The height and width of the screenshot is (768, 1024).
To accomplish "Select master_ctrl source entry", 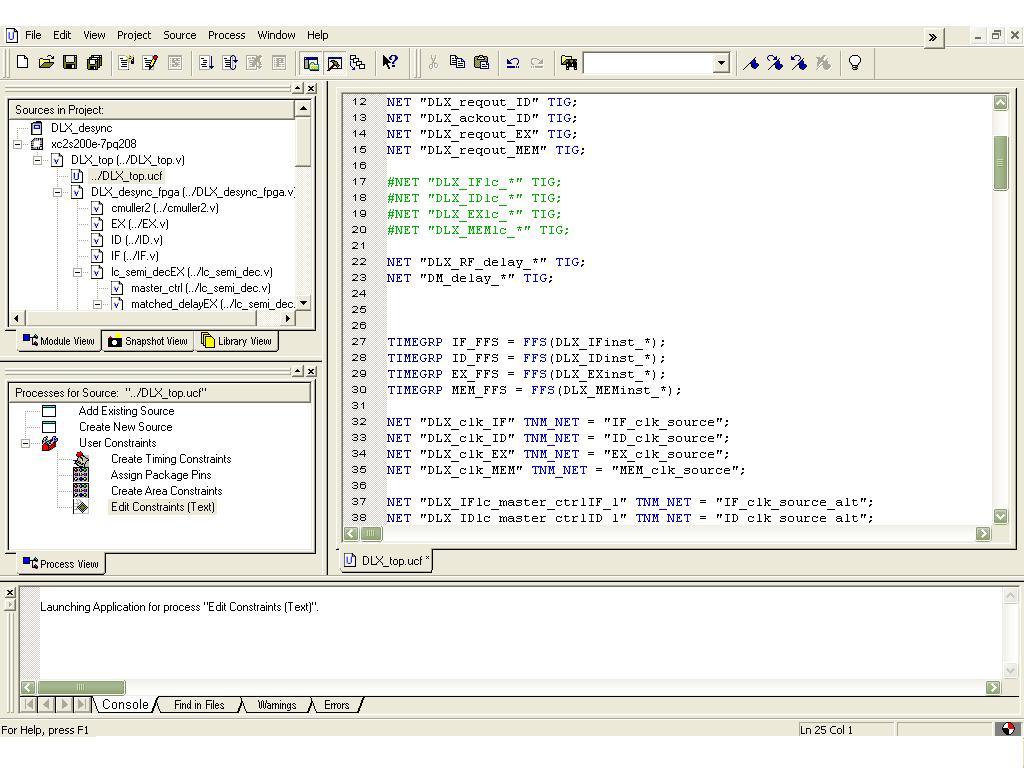I will click(200, 288).
